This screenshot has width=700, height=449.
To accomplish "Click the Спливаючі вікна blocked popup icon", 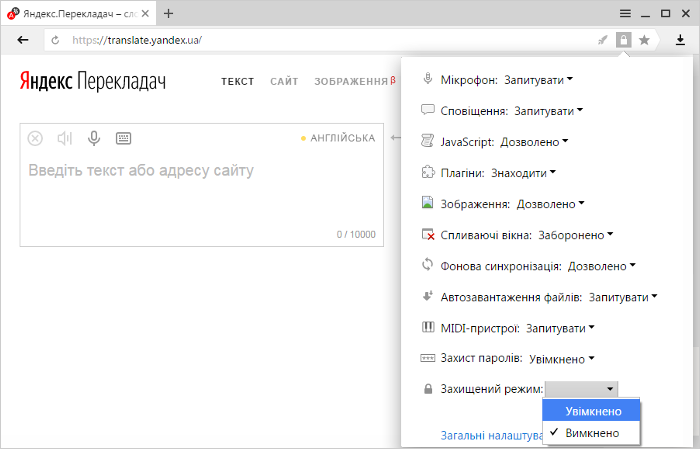I will (x=428, y=234).
